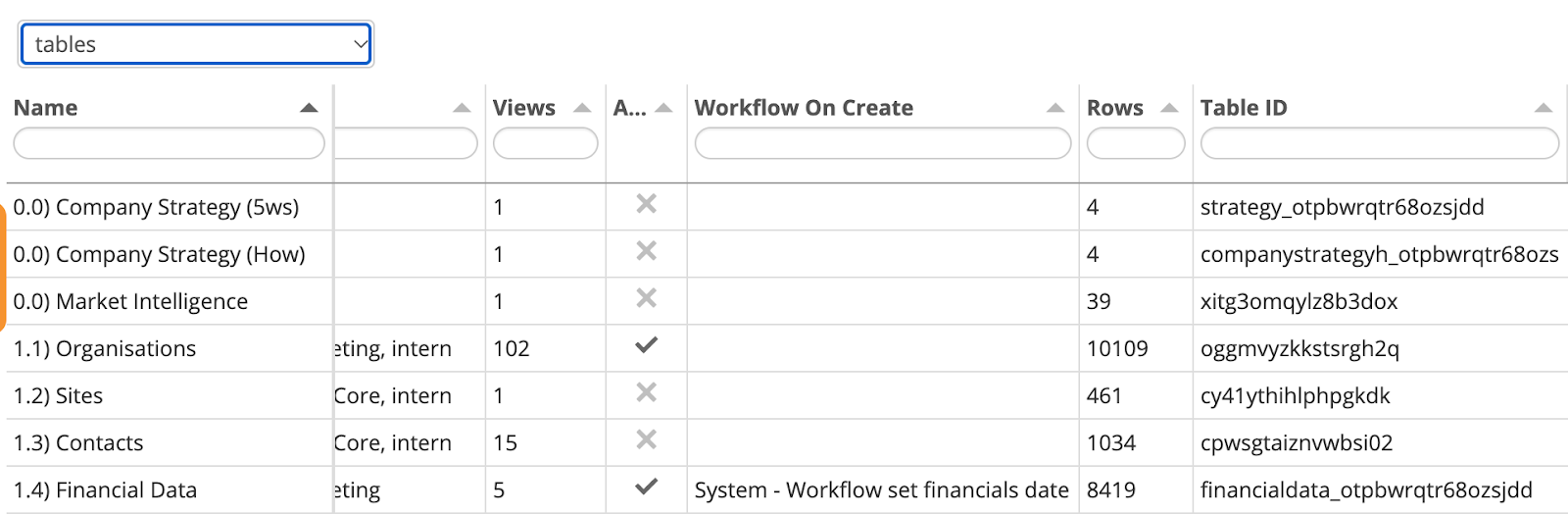Select the 1.3) Contacts row name
1568x514 pixels.
(x=78, y=443)
